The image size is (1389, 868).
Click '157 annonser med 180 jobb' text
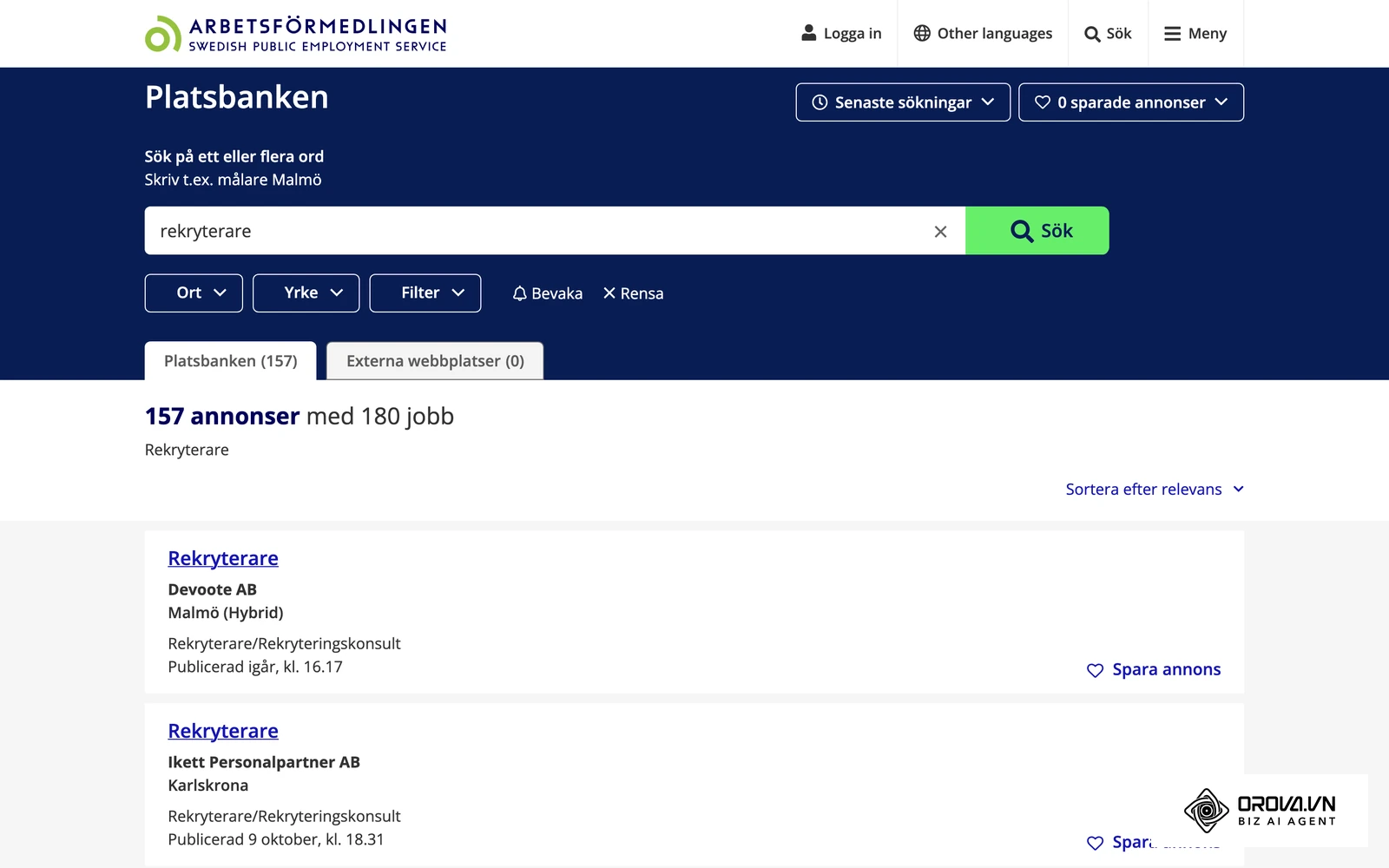[x=300, y=417]
